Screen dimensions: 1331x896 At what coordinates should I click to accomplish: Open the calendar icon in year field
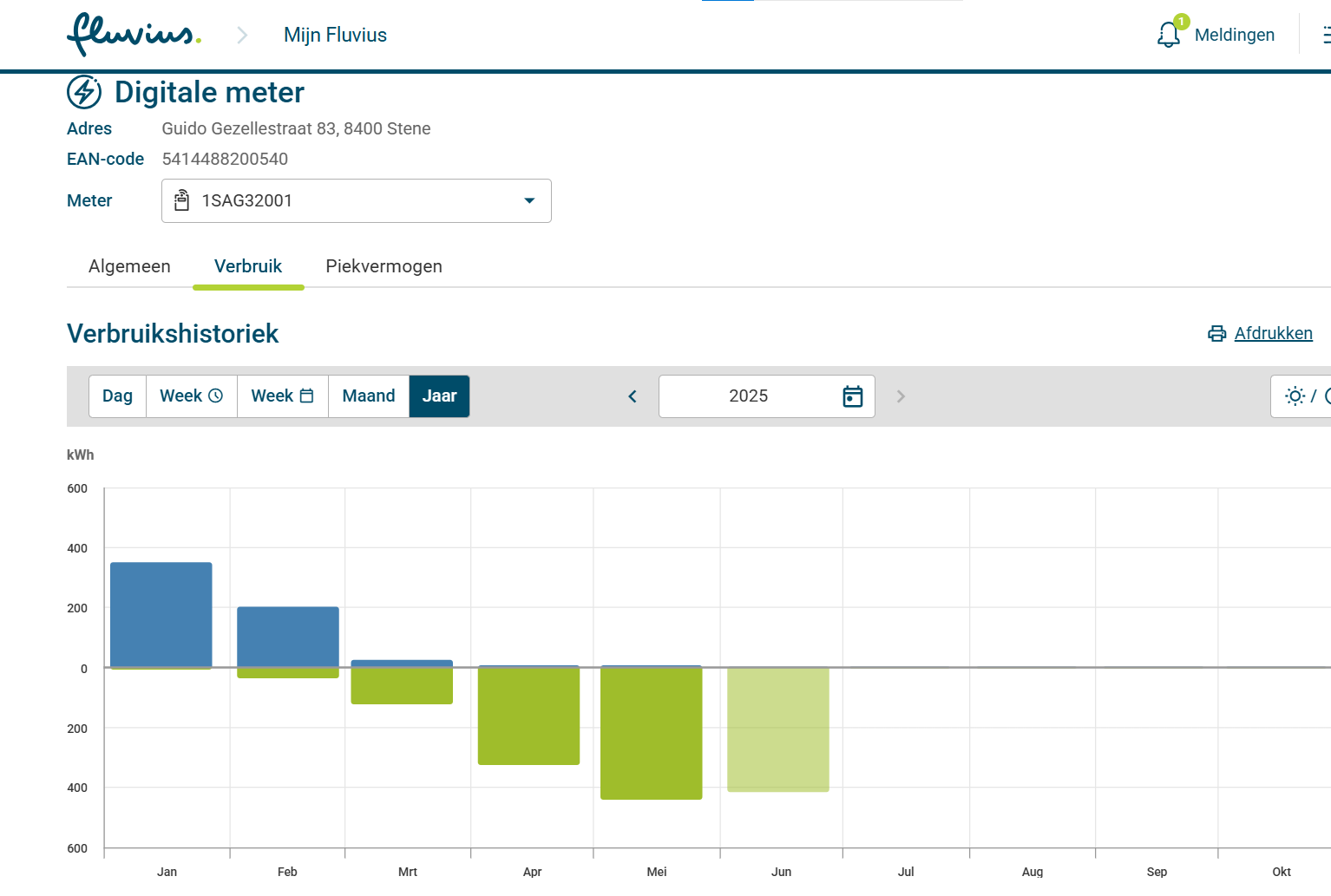pos(852,396)
